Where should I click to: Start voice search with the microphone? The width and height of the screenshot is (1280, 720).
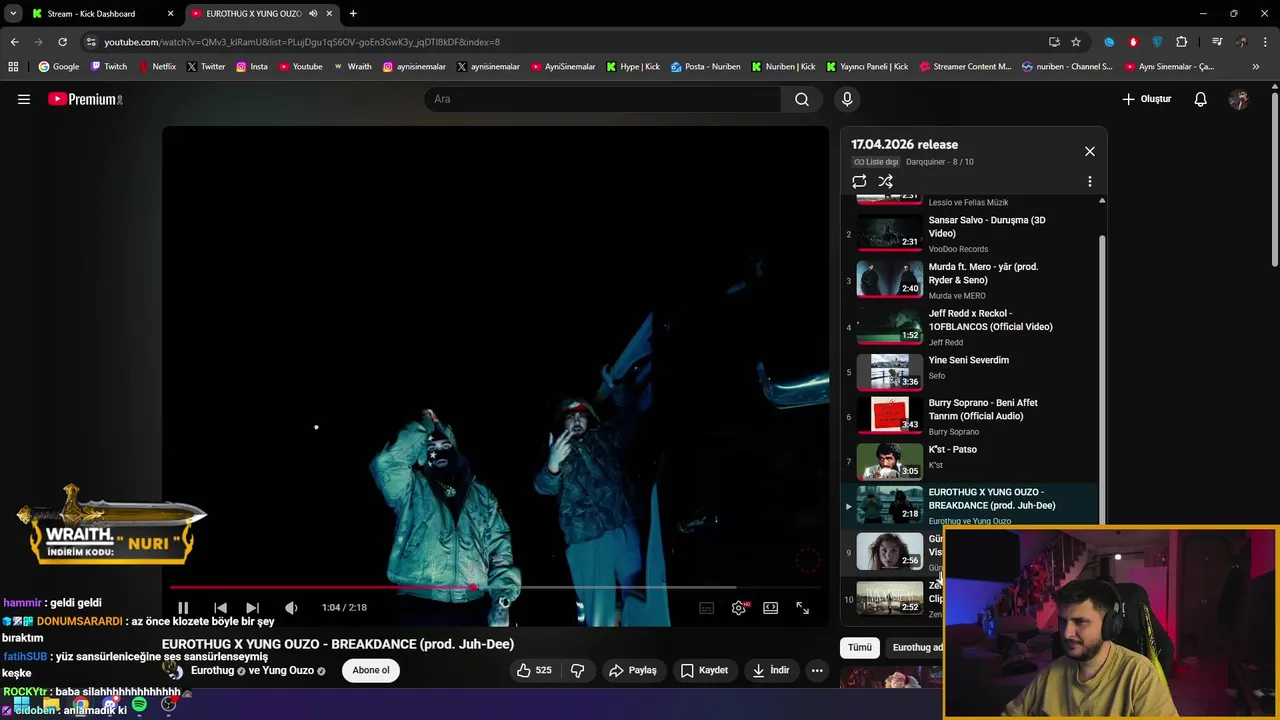(847, 99)
